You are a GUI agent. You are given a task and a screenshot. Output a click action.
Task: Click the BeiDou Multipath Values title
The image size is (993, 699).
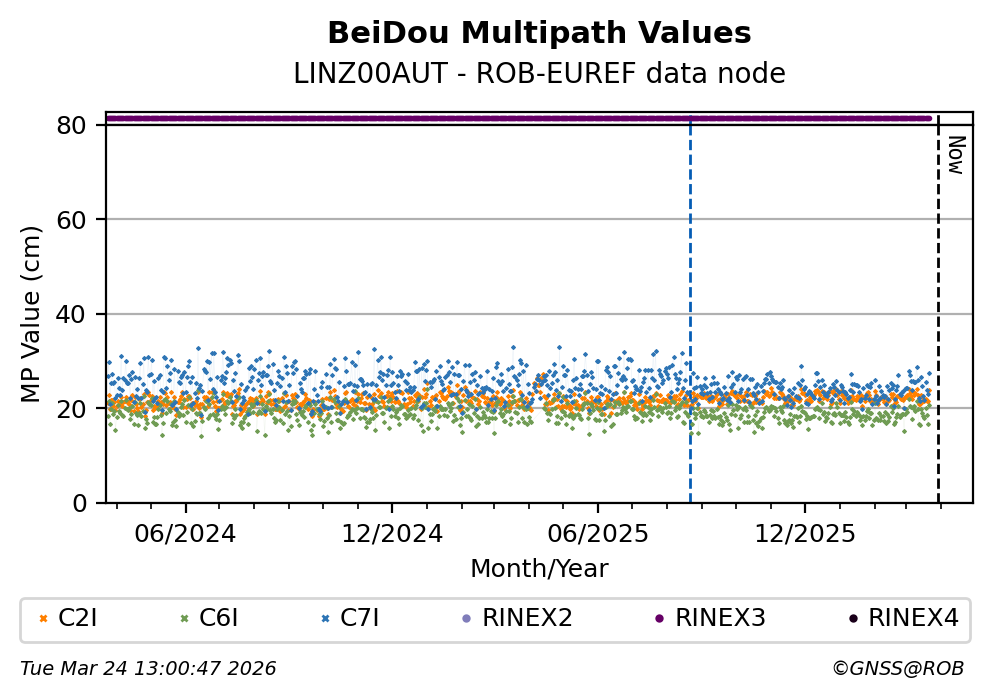(539, 34)
